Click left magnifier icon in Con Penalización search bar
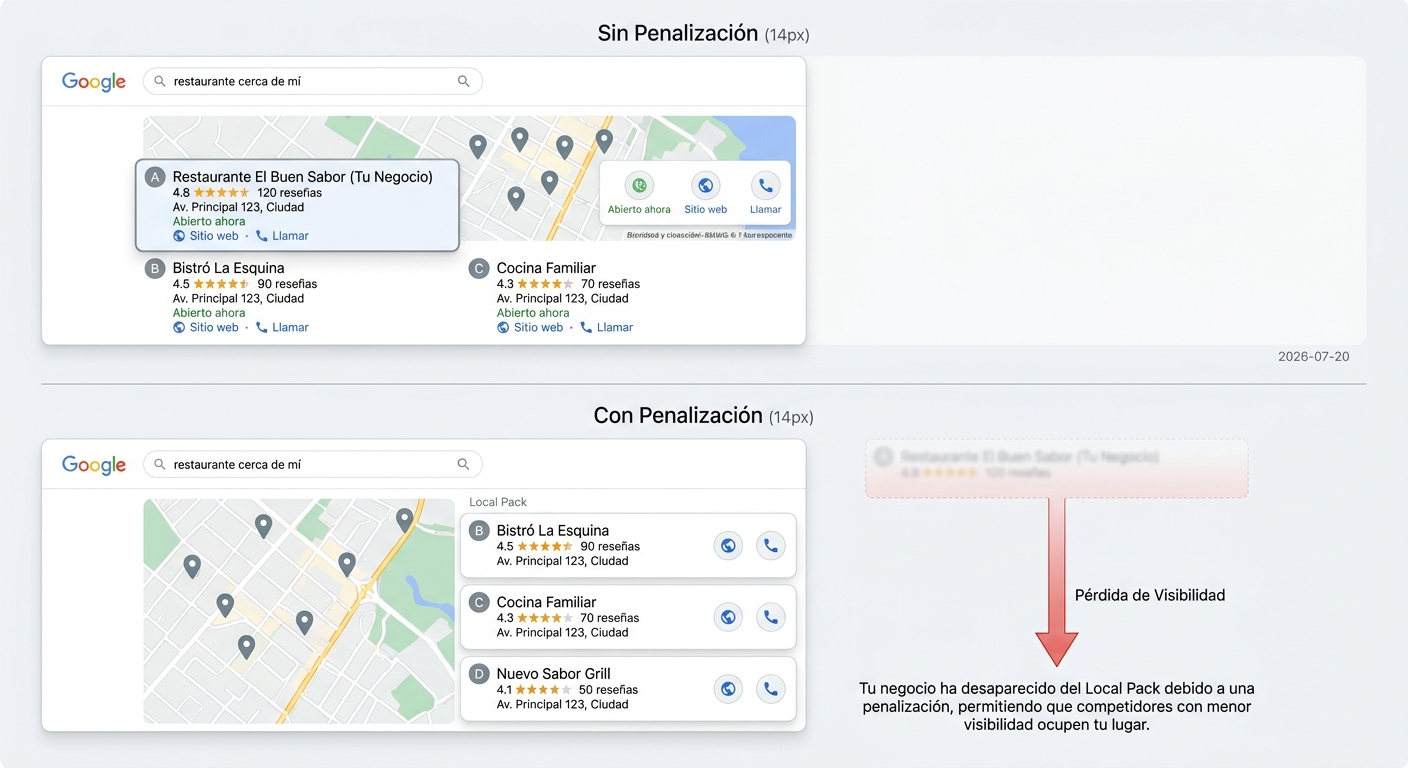 tap(160, 464)
